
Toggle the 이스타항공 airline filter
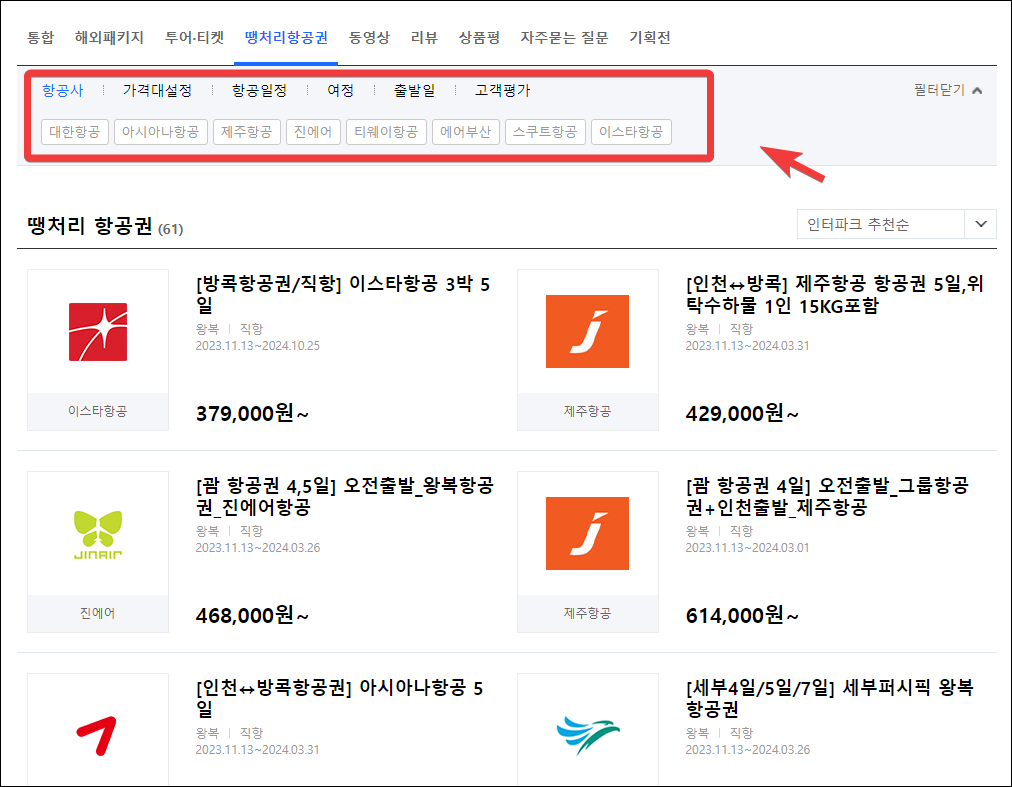[x=631, y=132]
